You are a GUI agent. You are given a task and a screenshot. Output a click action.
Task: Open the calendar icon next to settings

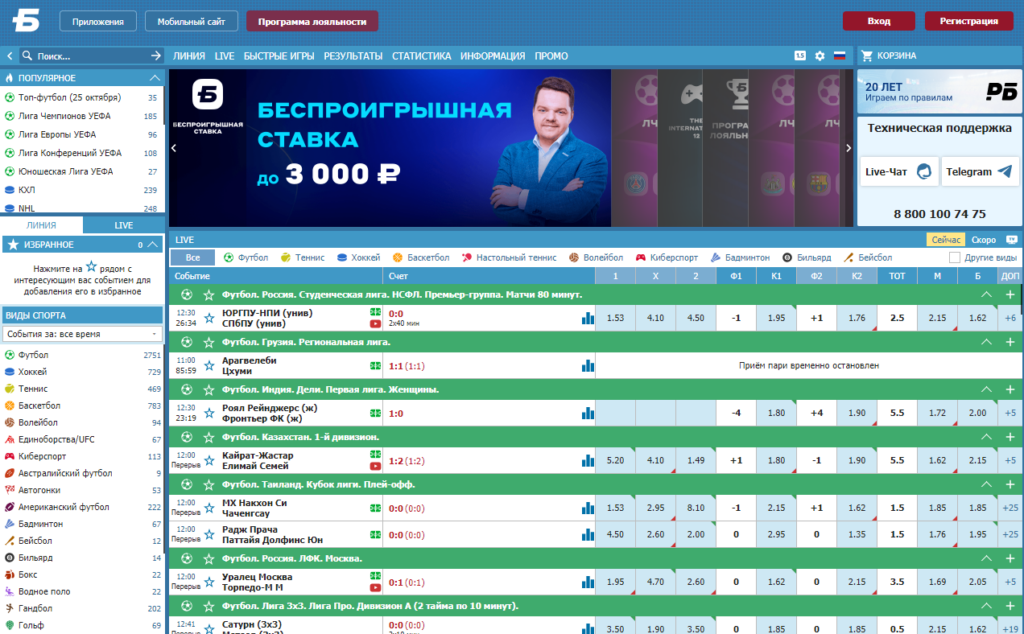[800, 56]
